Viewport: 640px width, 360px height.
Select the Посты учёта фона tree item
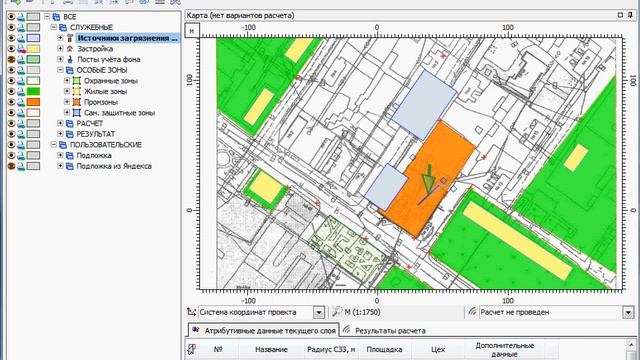pyautogui.click(x=109, y=59)
